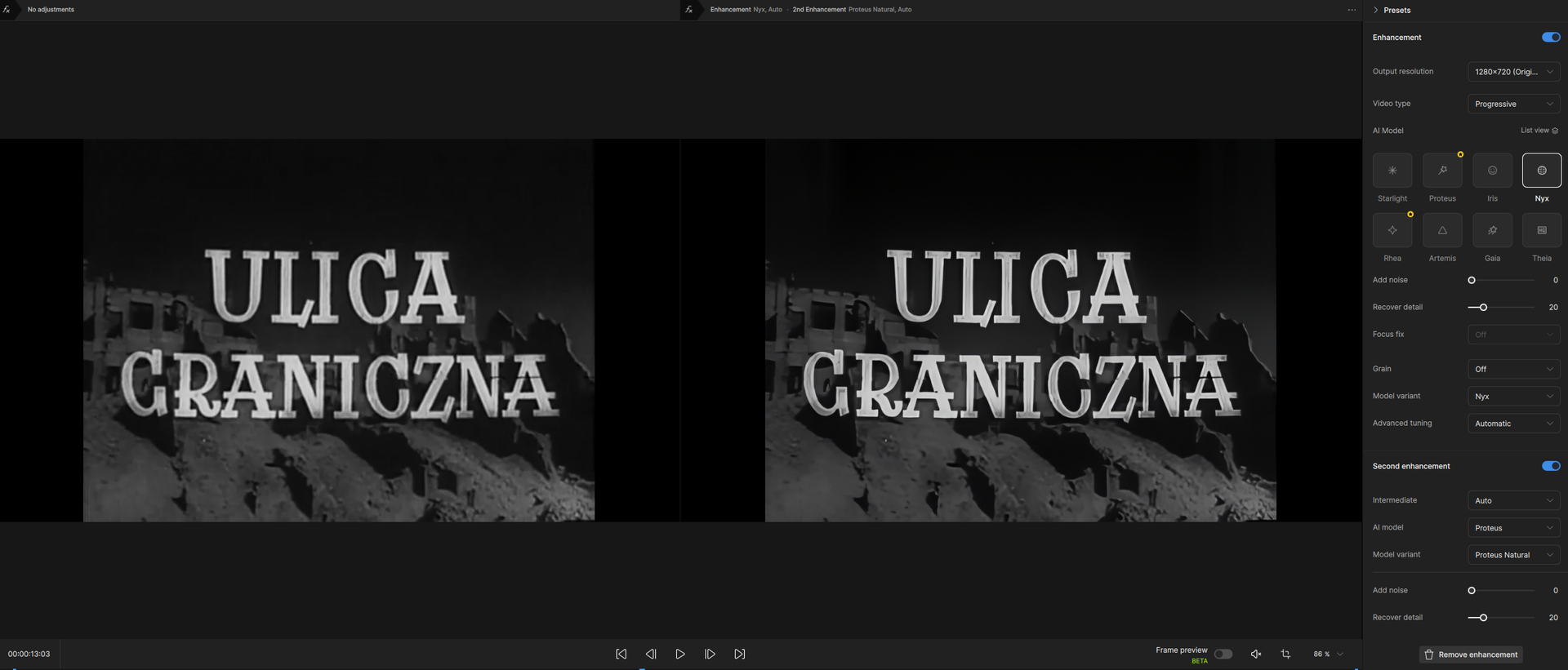Open the Output resolution dropdown
1568x670 pixels.
click(x=1513, y=72)
